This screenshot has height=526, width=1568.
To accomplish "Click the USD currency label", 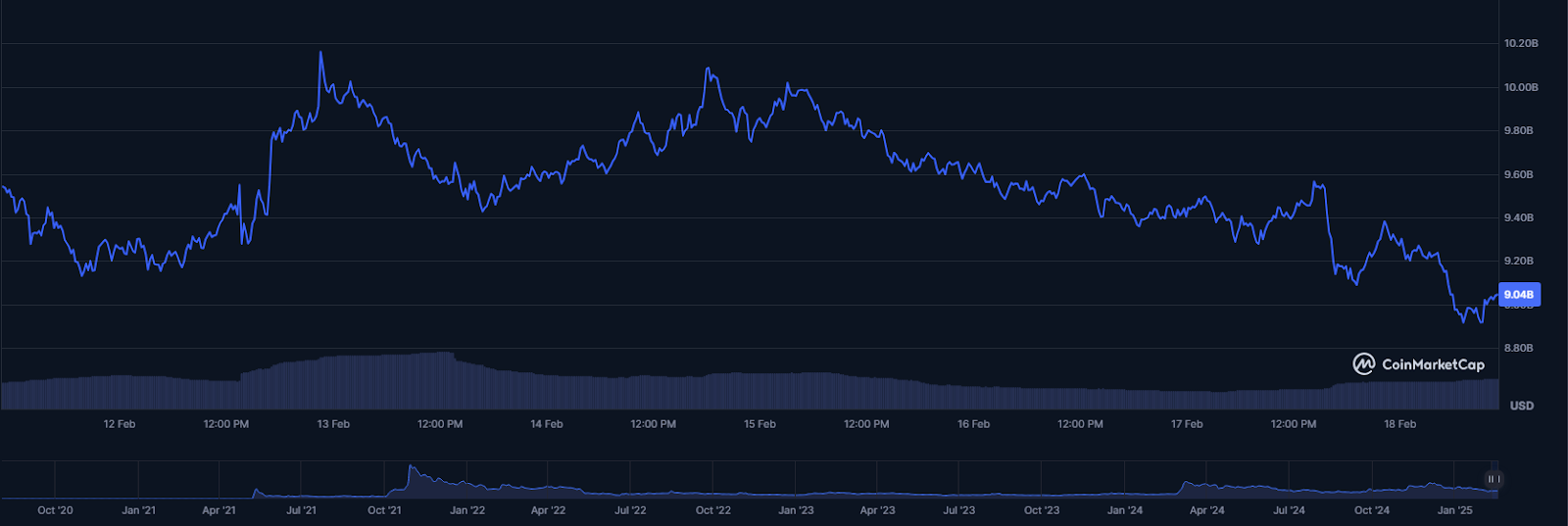I will [x=1521, y=406].
